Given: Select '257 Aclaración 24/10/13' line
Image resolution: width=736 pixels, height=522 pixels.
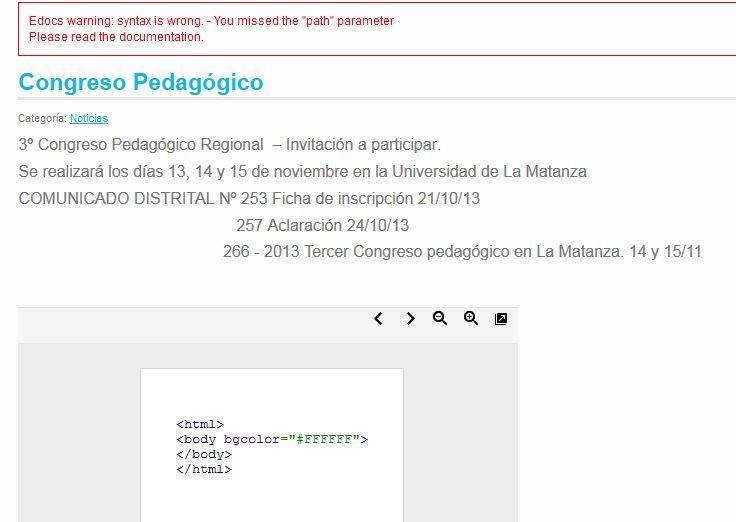Looking at the screenshot, I should (x=322, y=225).
